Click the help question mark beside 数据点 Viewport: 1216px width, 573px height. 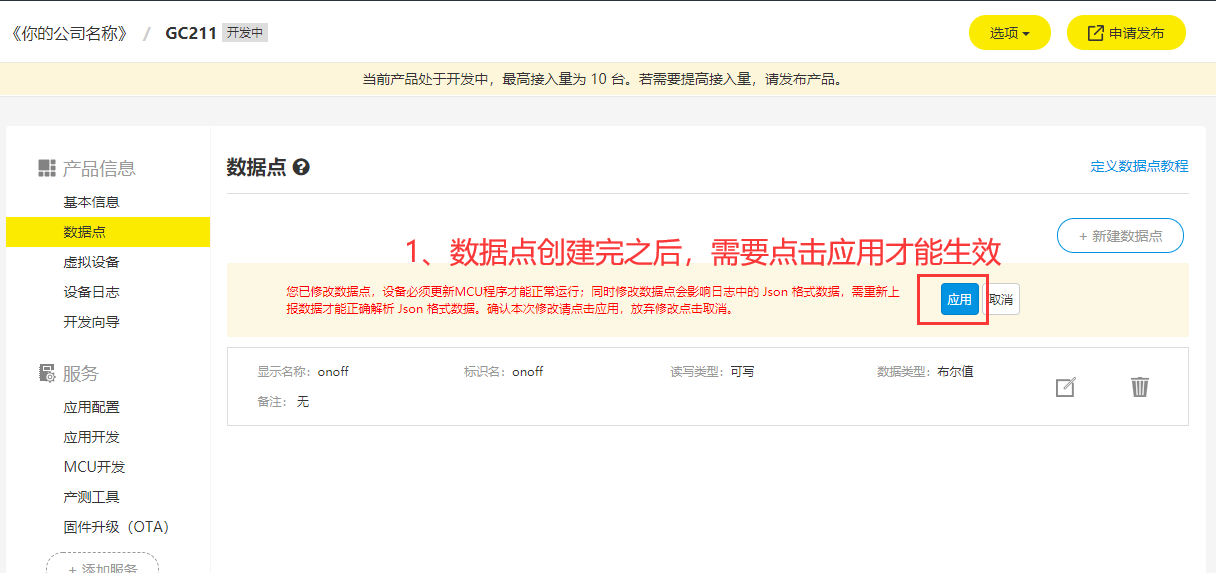(301, 168)
